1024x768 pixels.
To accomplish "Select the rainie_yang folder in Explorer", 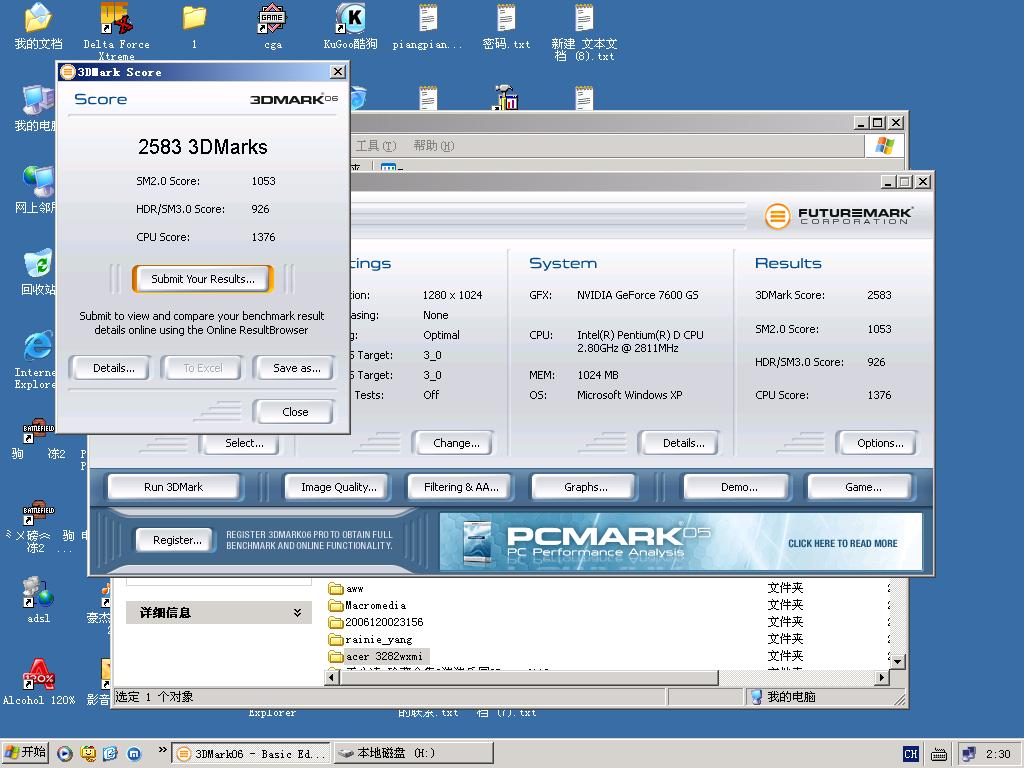I will click(370, 639).
